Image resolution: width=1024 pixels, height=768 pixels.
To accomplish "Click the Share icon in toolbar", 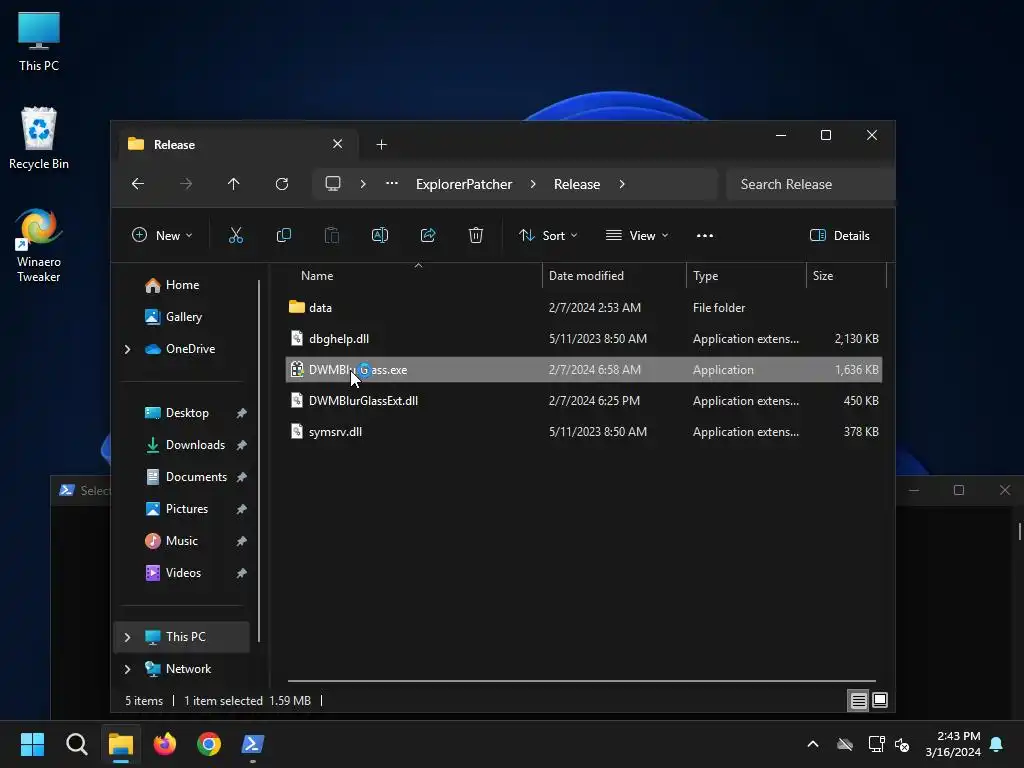I will 428,235.
